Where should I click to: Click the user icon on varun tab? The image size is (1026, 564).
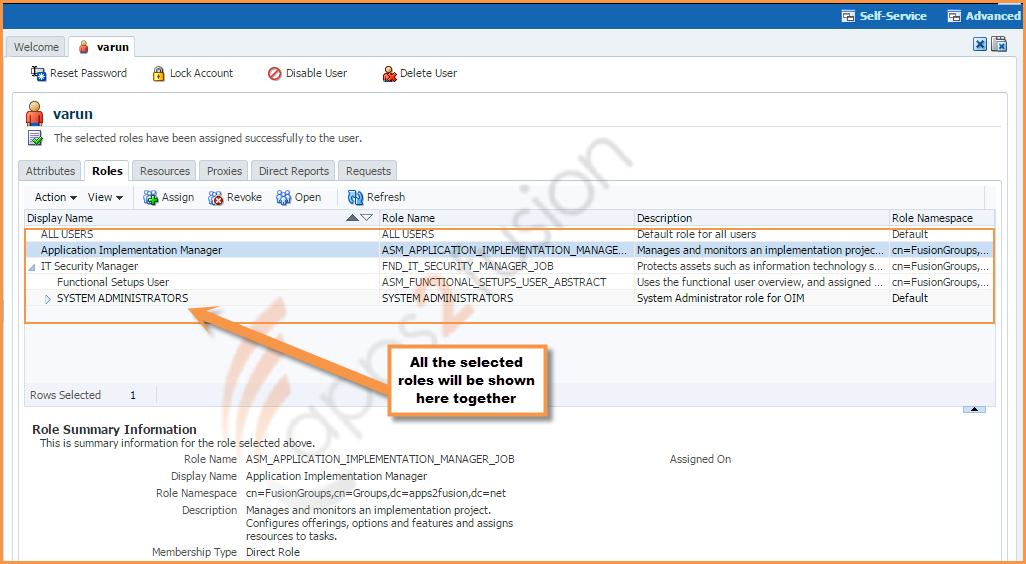click(x=84, y=47)
